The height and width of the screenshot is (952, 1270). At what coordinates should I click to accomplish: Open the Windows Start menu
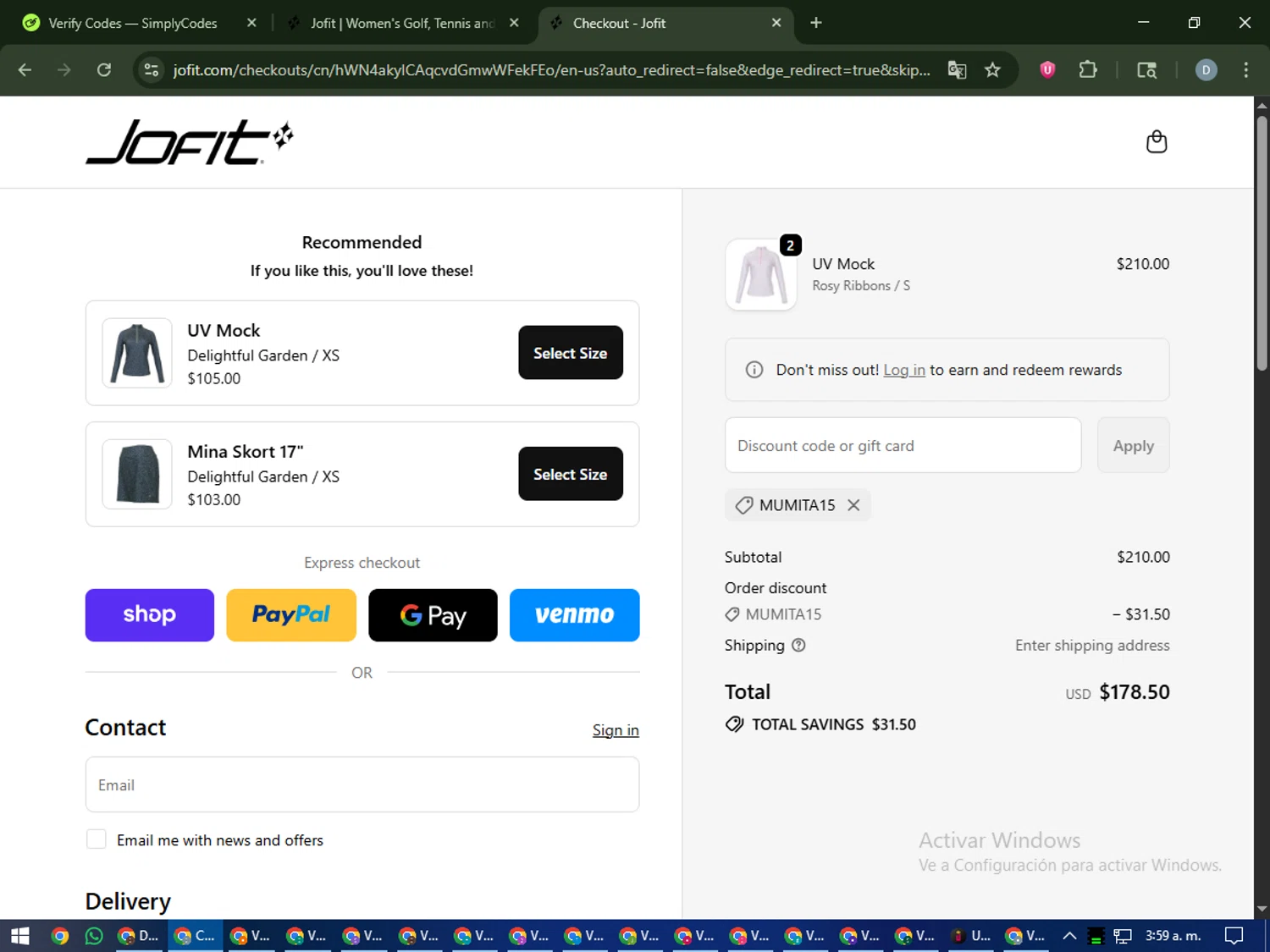[x=19, y=936]
